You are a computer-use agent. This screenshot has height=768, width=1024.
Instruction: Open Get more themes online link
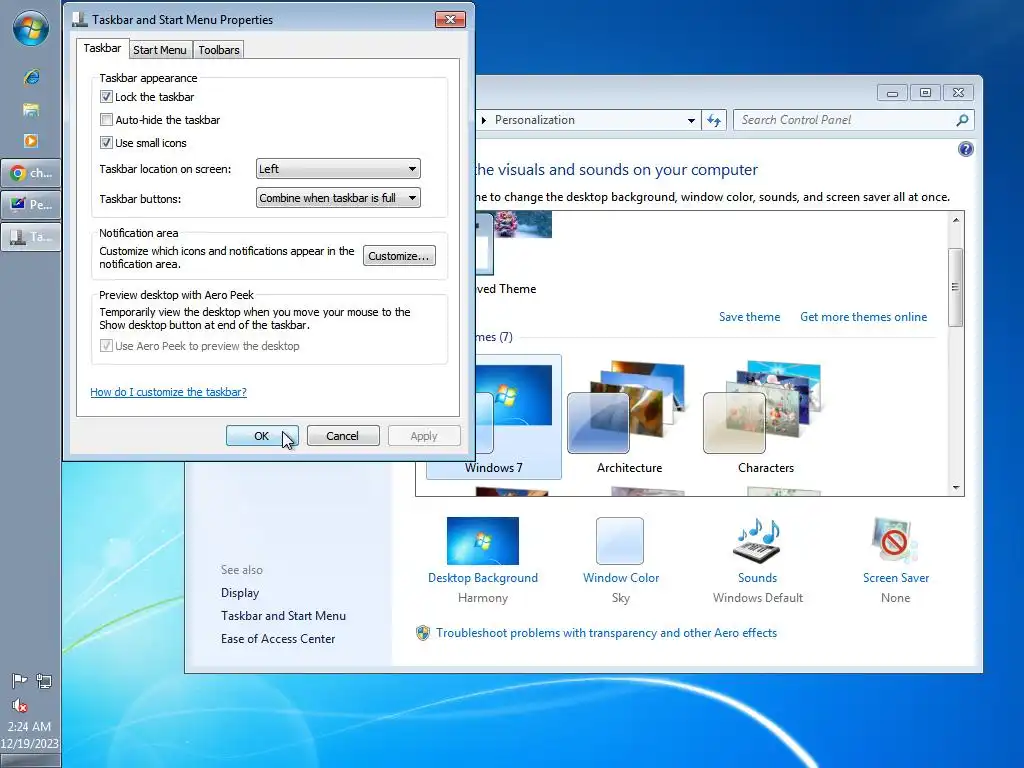pos(863,317)
